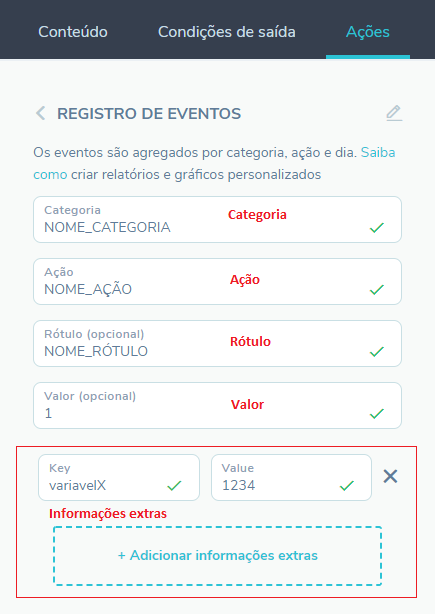Switch to the Conteúdo tab
This screenshot has width=435, height=614.
[x=73, y=32]
